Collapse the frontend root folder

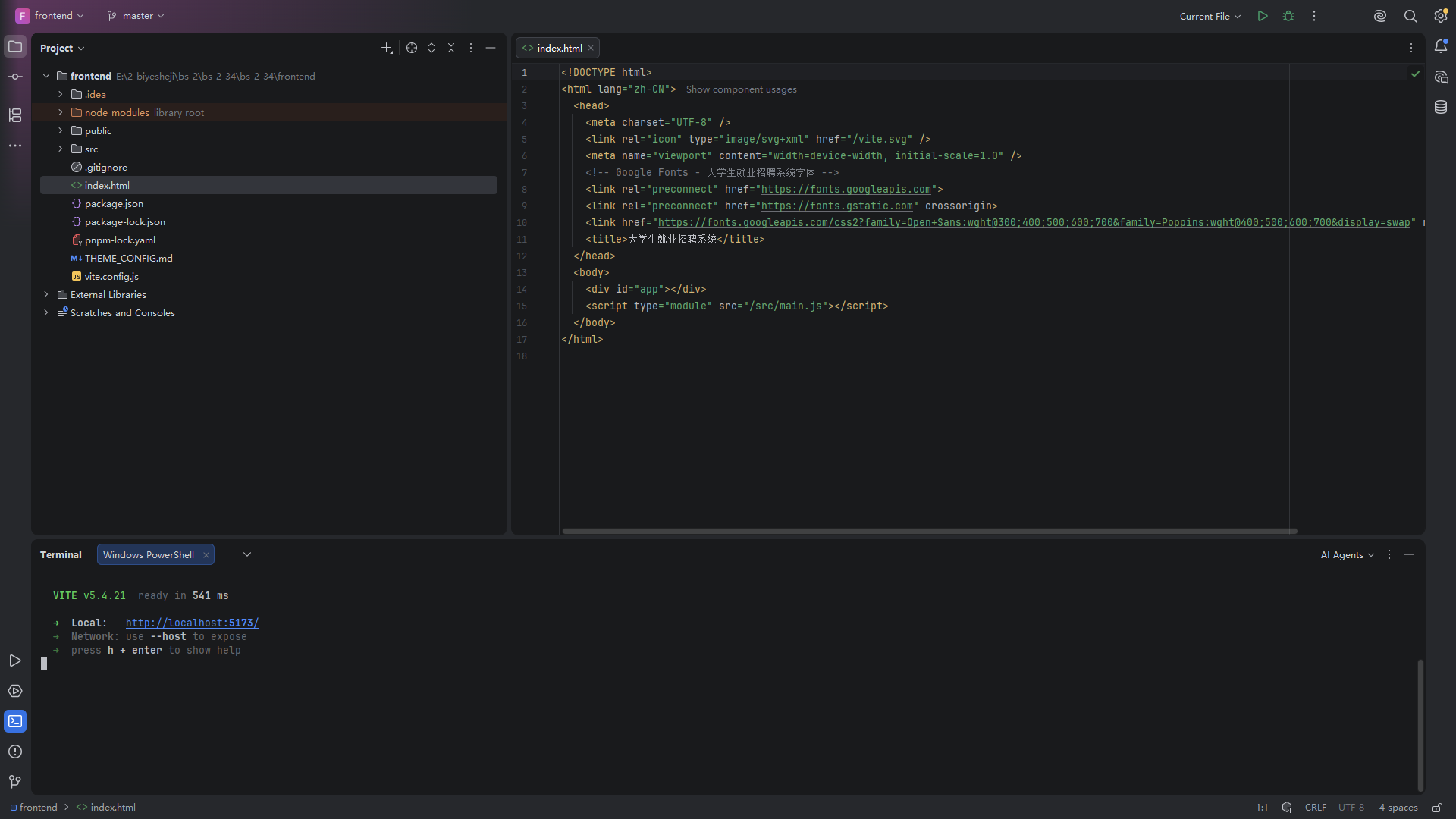pos(46,76)
